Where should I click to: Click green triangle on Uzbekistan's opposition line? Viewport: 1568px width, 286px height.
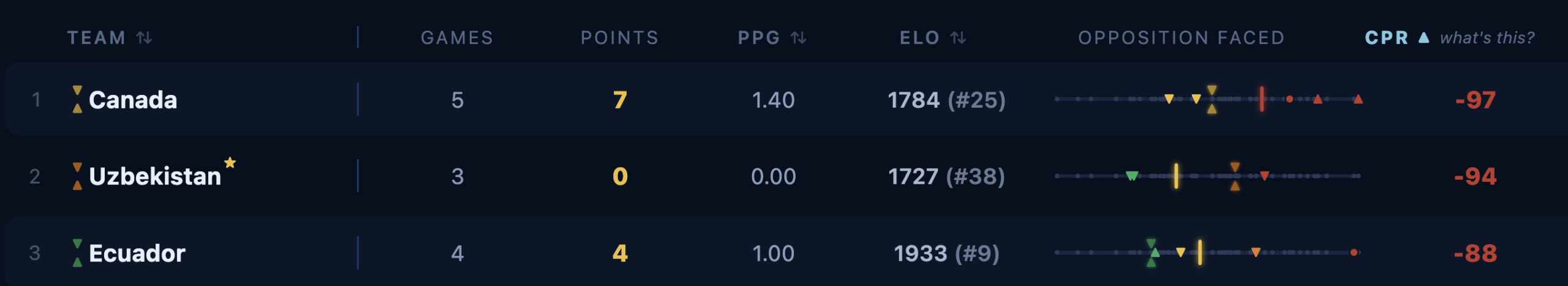pos(1132,176)
